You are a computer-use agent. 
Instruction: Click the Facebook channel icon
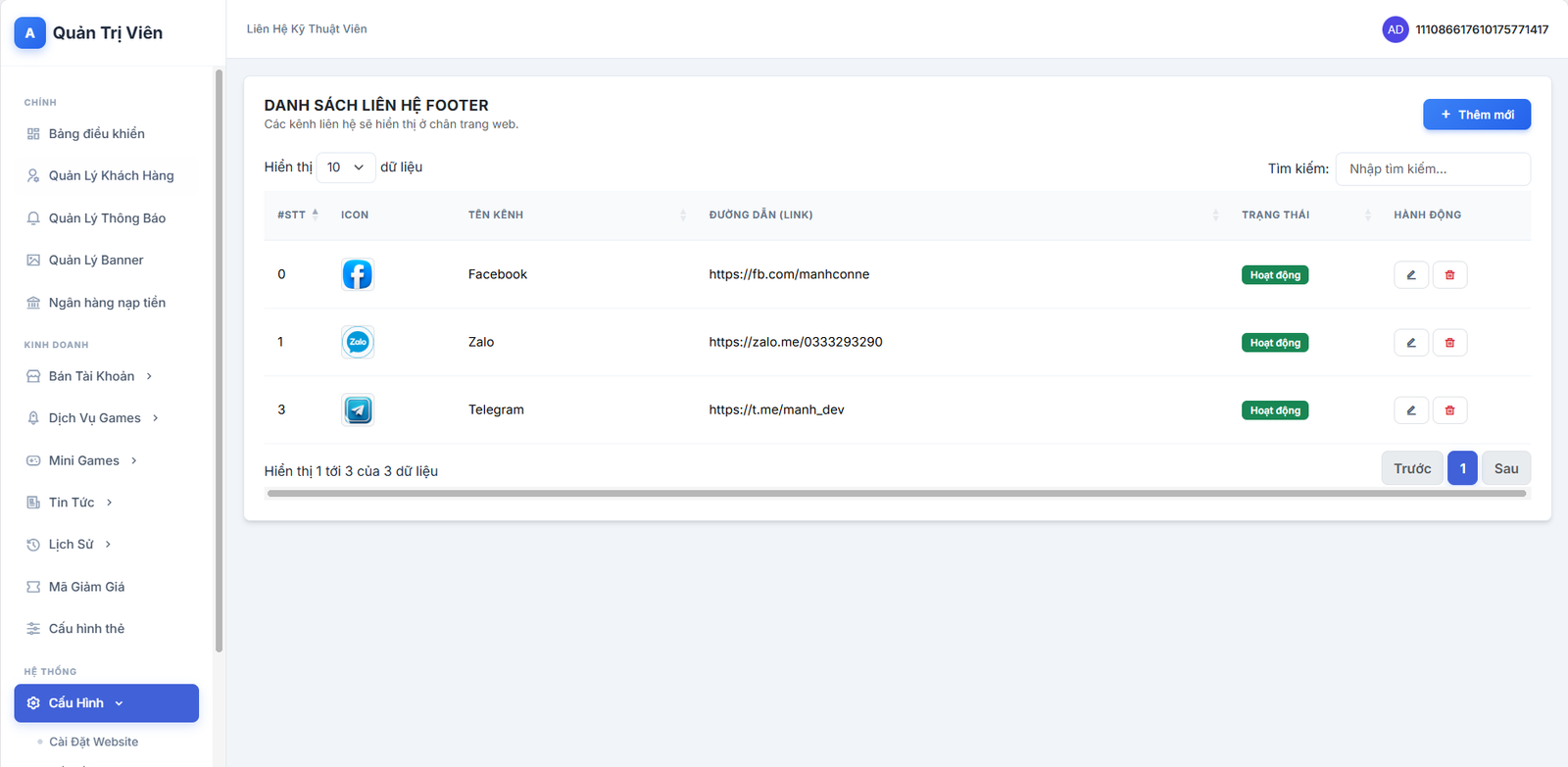pyautogui.click(x=358, y=274)
